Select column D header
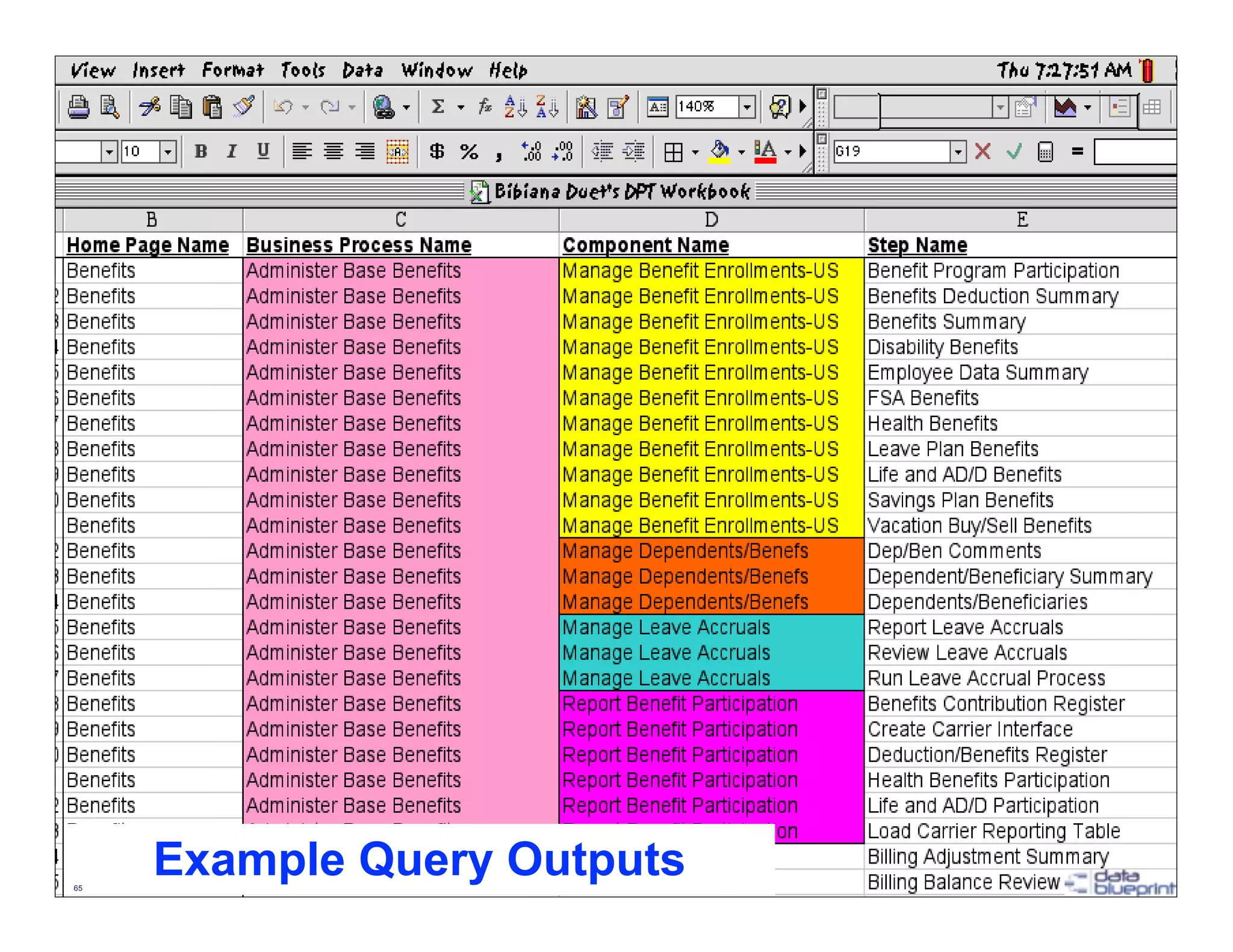Image resolution: width=1233 pixels, height=952 pixels. tap(712, 220)
